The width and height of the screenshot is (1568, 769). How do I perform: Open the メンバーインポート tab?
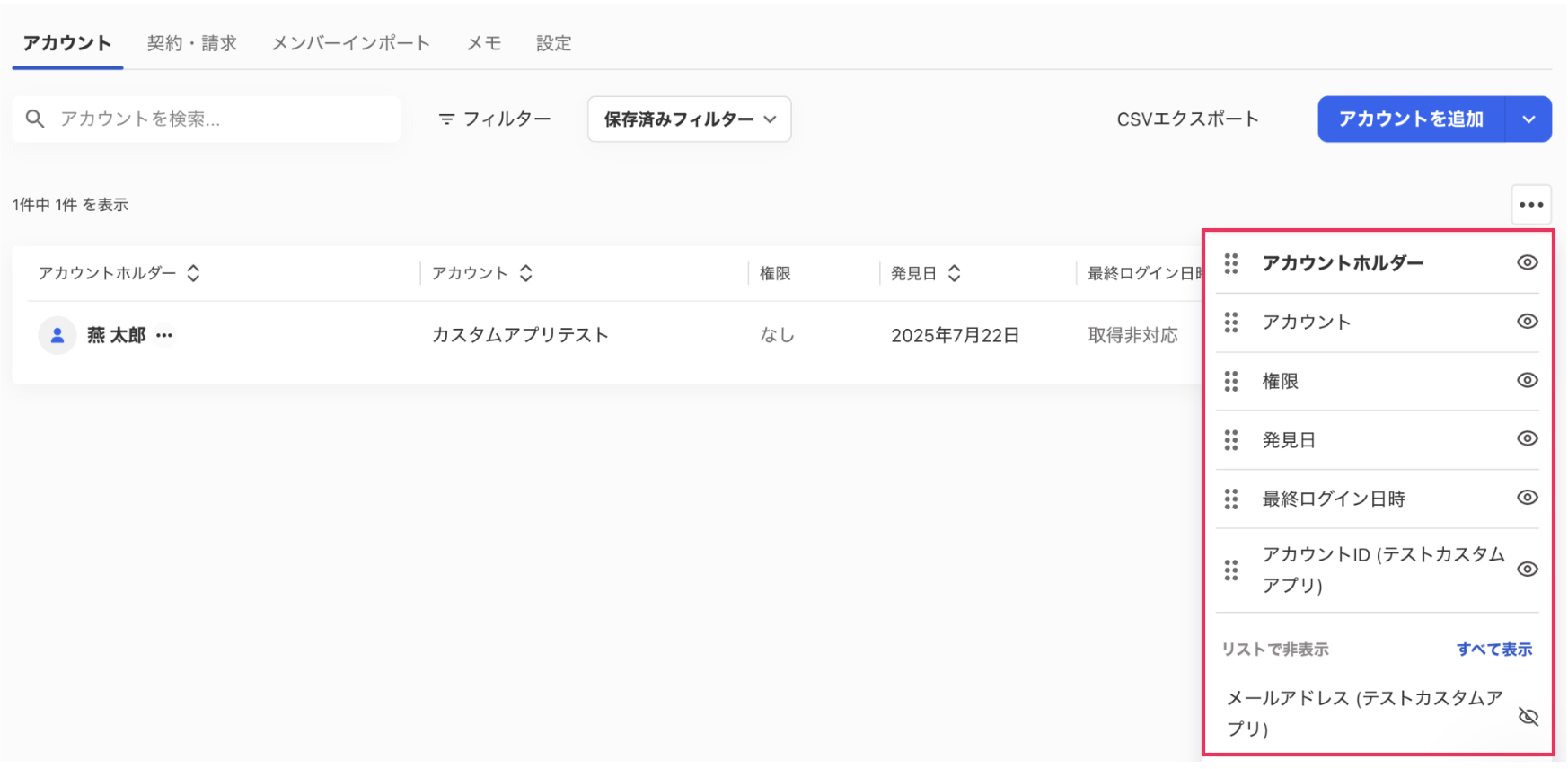[351, 43]
